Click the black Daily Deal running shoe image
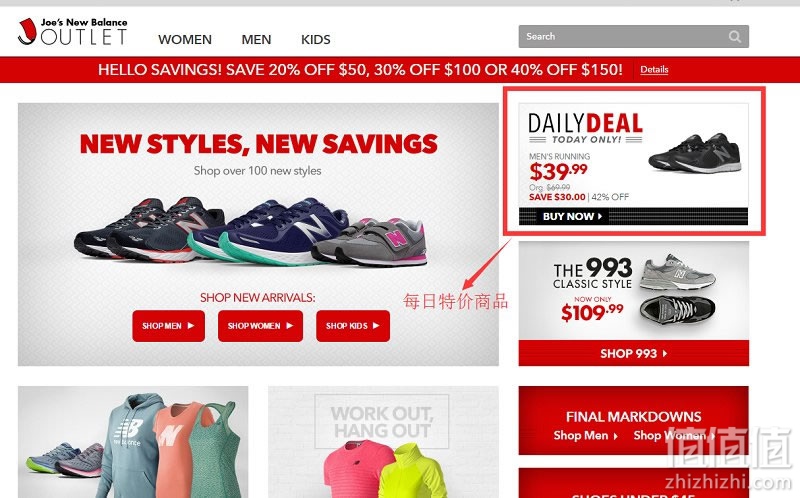The image size is (800, 498). click(x=695, y=153)
